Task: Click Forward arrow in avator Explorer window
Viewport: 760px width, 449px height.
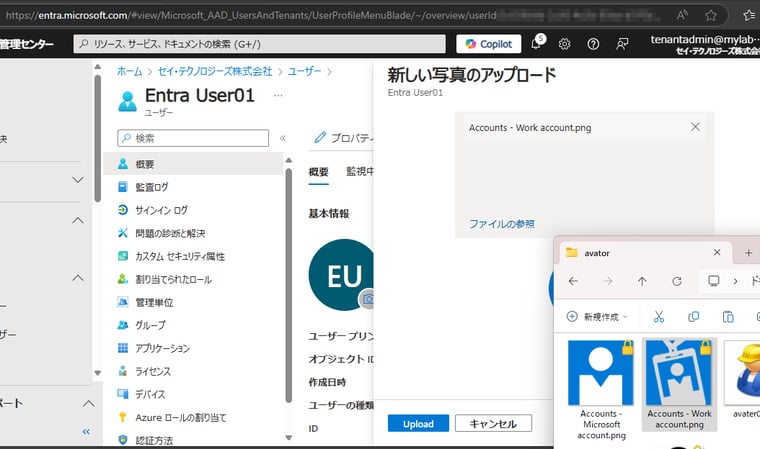Action: click(607, 281)
